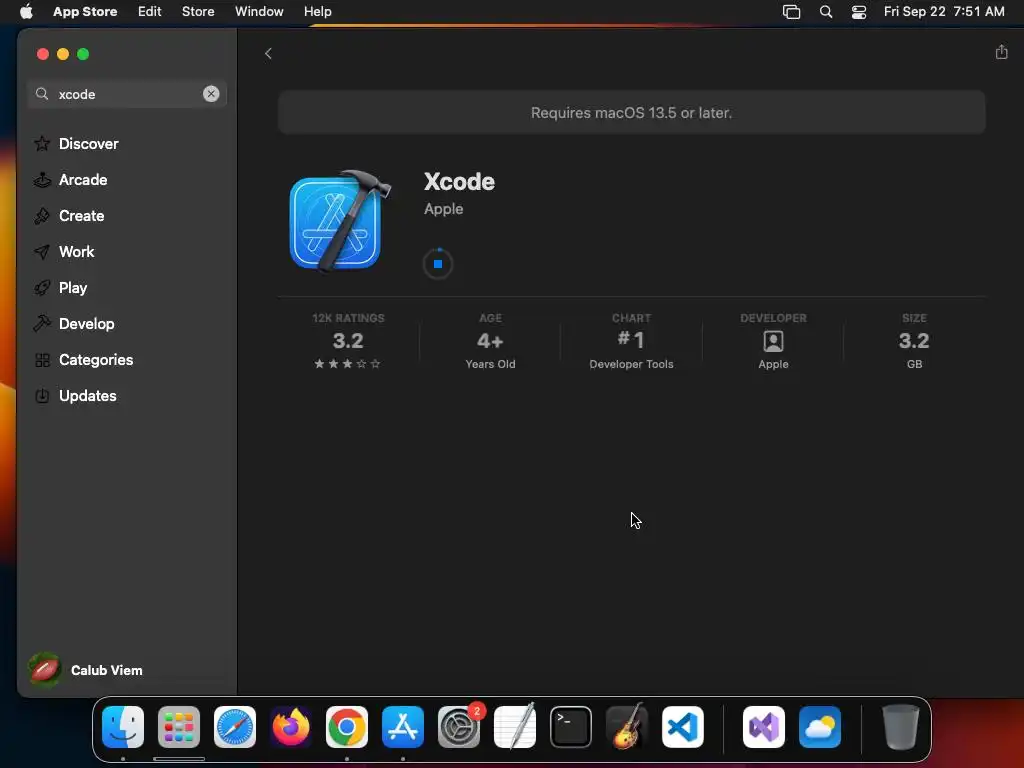The image size is (1024, 768).
Task: Launch Terminal from the Dock
Action: click(571, 727)
